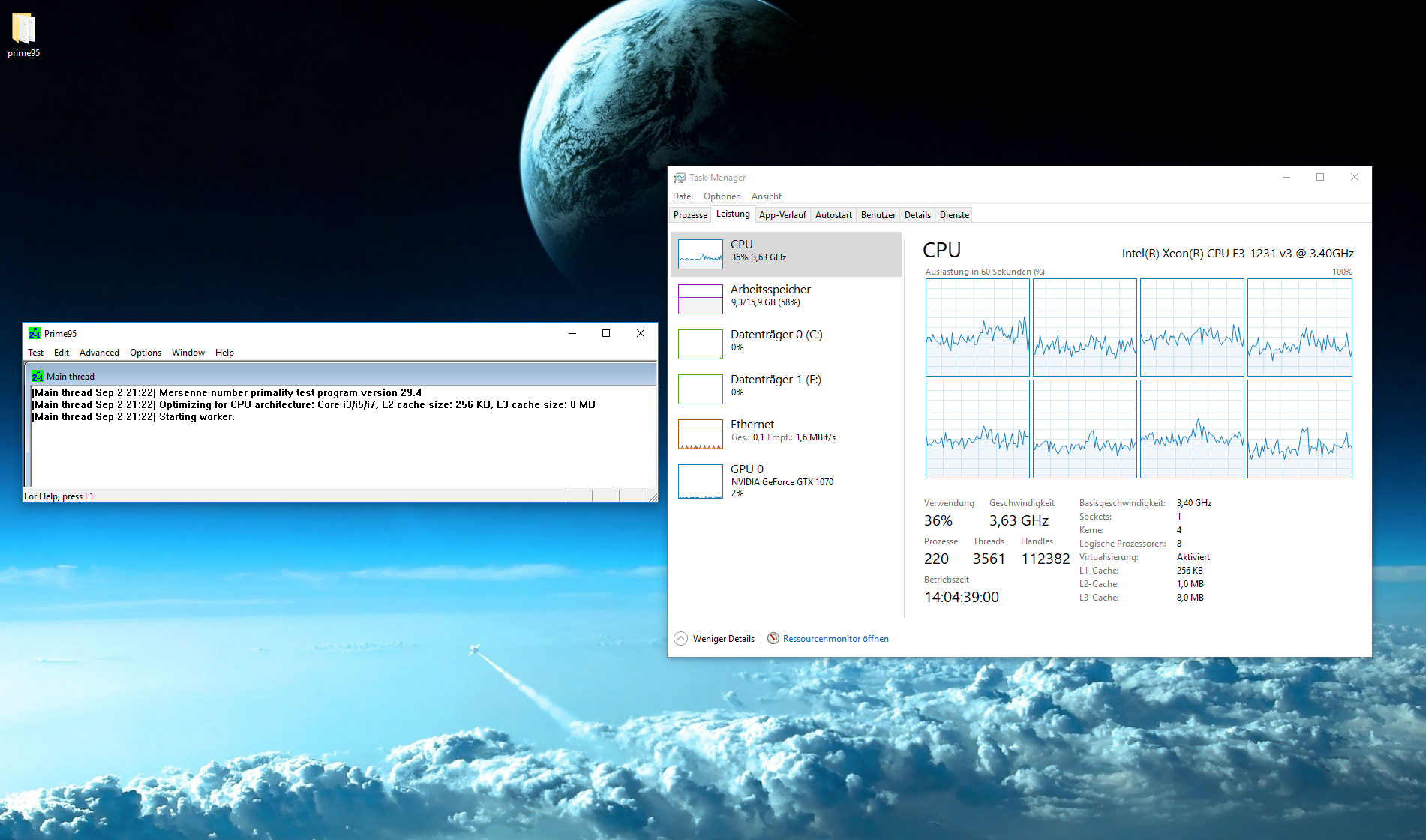Viewport: 1426px width, 840px height.
Task: Open the Edit menu in Prime95
Action: (x=62, y=352)
